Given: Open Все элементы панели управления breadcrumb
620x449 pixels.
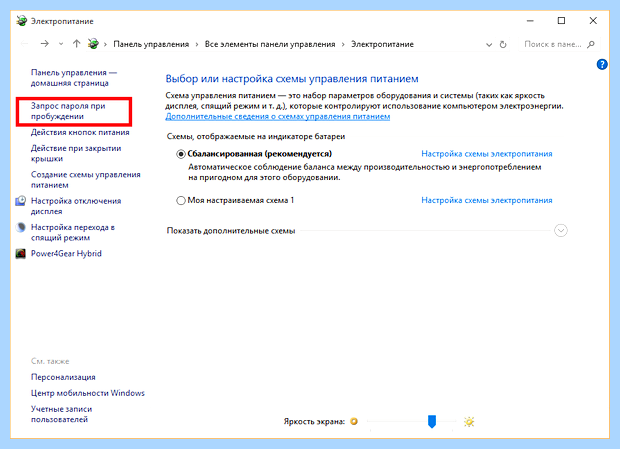Looking at the screenshot, I should pos(270,44).
